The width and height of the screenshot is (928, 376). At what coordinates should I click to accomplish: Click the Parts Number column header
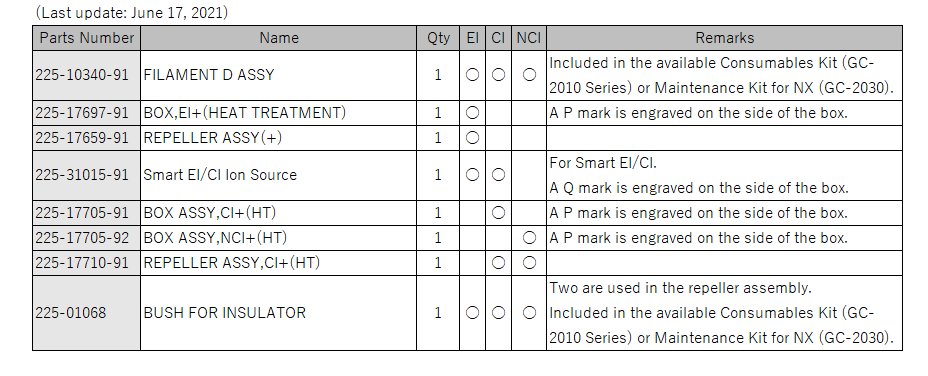[86, 38]
